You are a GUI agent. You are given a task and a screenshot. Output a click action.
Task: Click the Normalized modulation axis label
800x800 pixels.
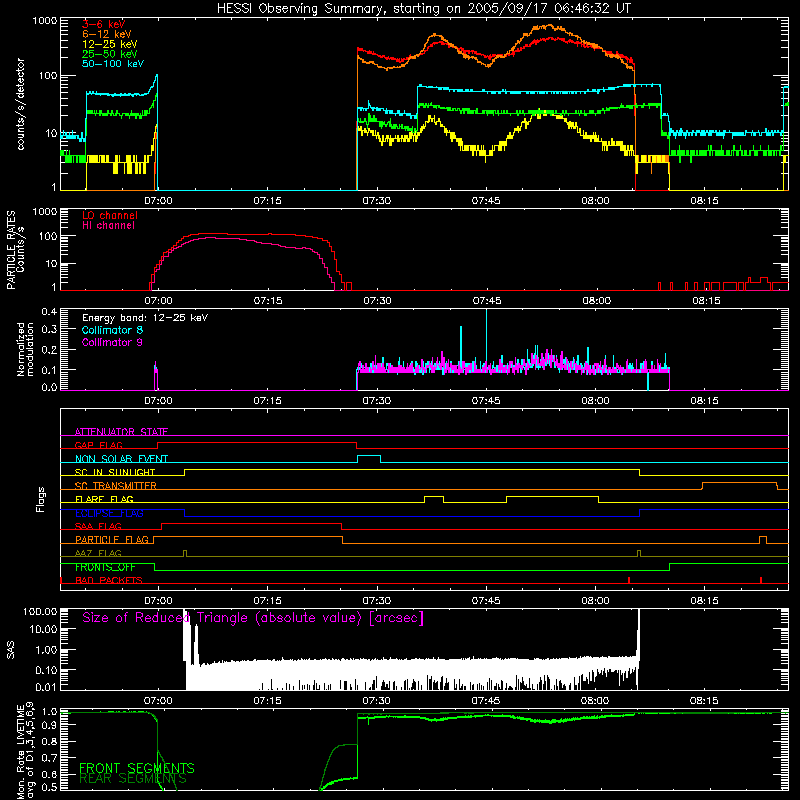(25, 349)
